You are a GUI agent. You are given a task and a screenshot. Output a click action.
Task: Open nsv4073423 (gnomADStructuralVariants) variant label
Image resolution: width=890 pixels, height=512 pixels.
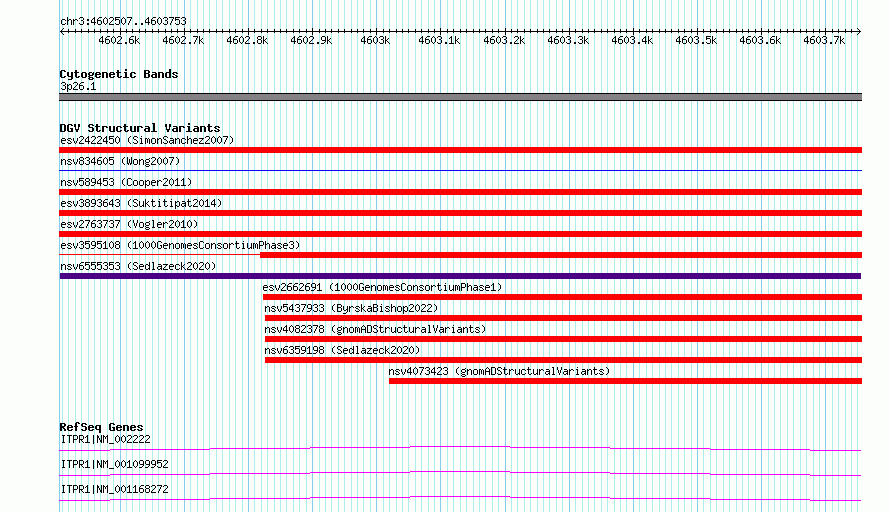click(x=499, y=371)
